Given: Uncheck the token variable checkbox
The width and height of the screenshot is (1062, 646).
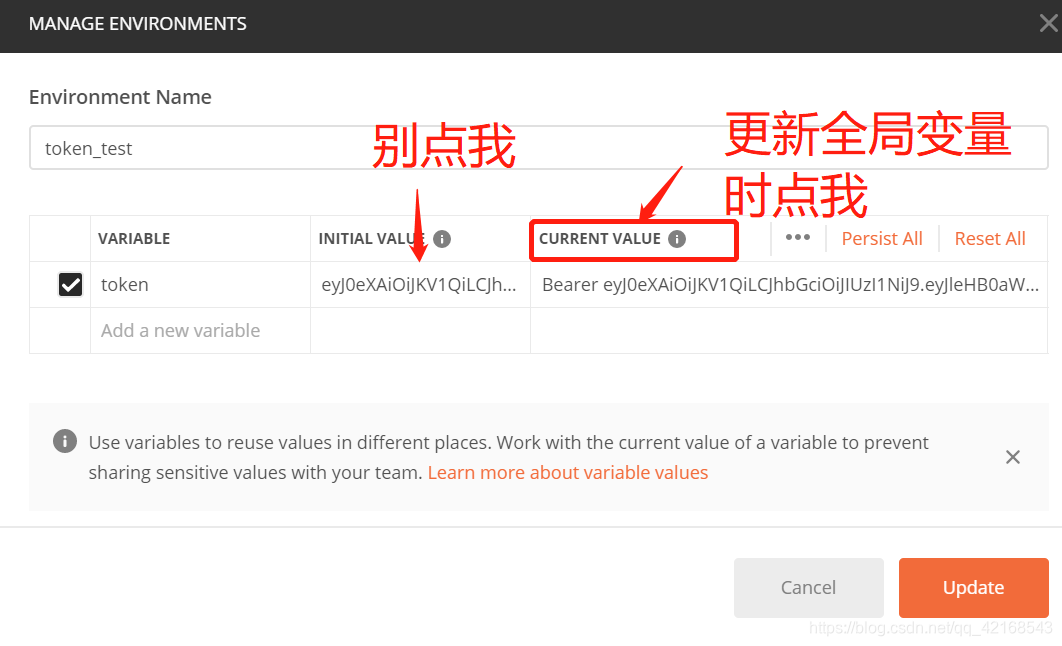Looking at the screenshot, I should point(70,284).
